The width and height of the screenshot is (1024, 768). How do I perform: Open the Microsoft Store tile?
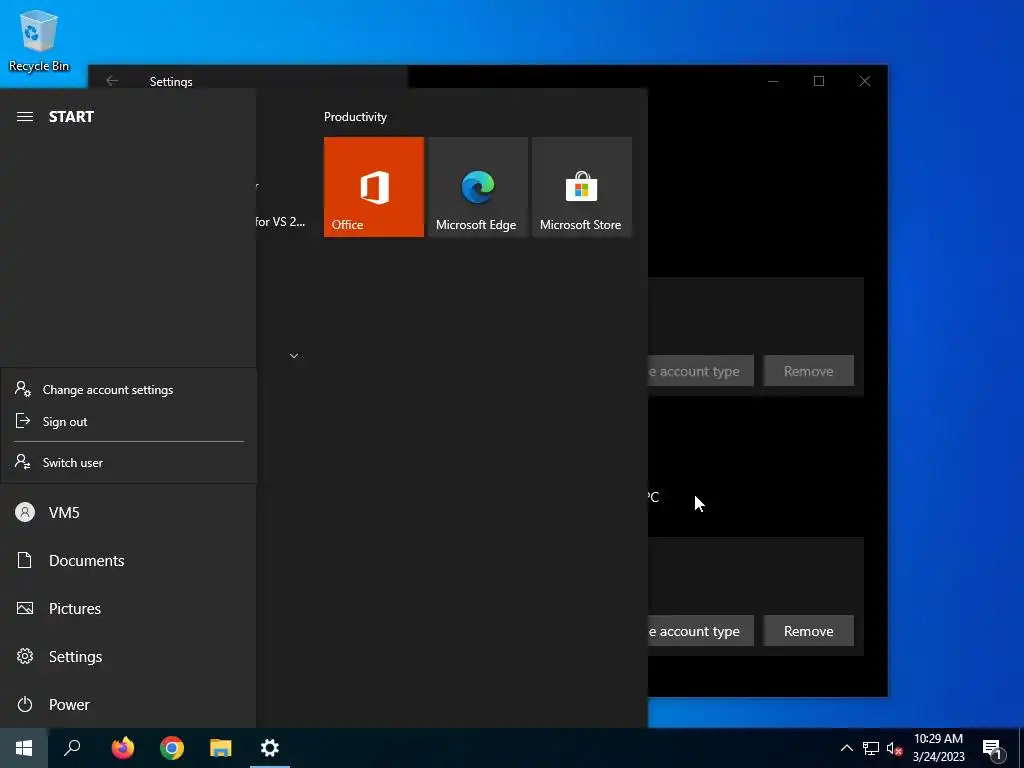(582, 187)
